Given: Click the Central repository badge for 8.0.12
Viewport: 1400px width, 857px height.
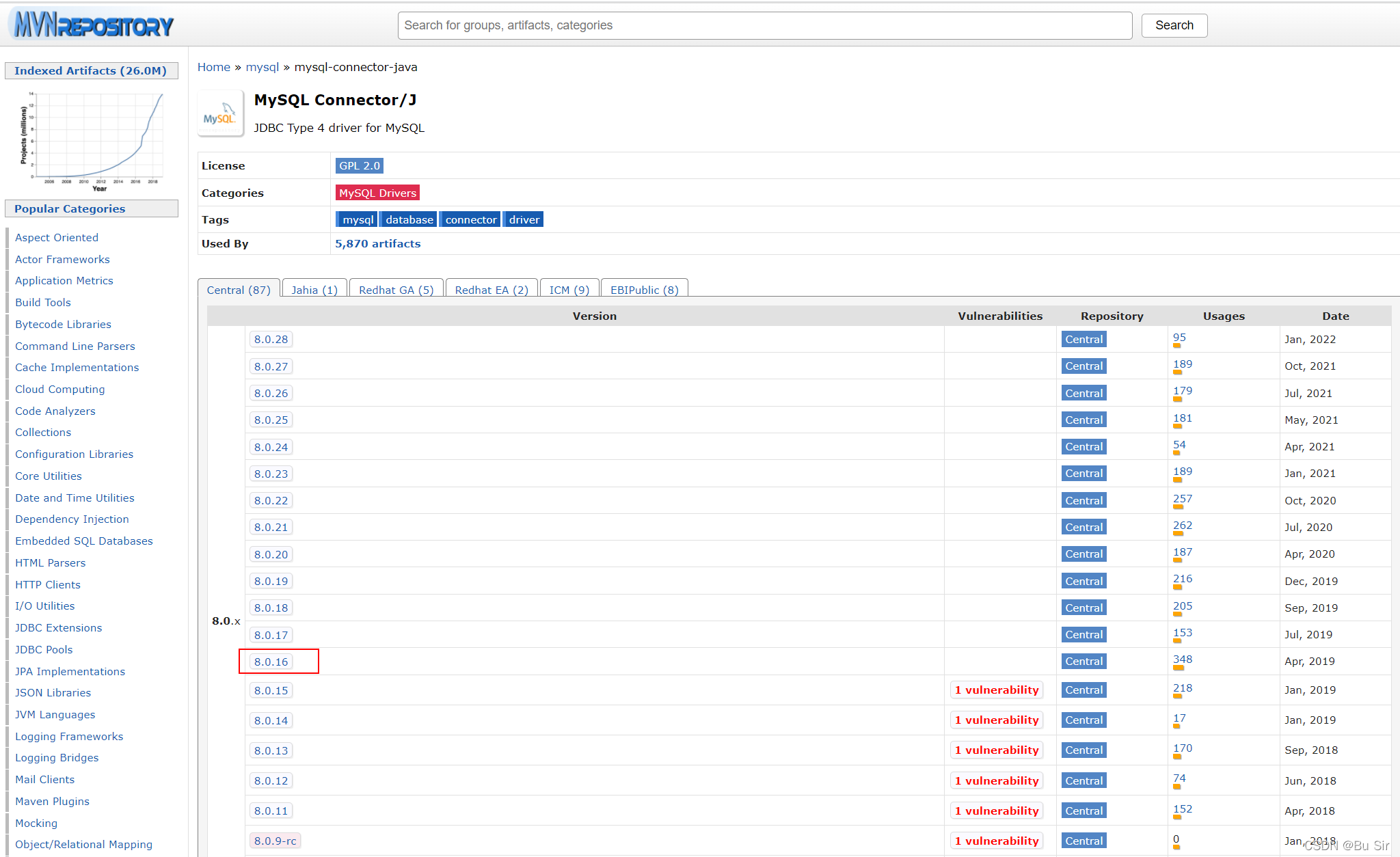Looking at the screenshot, I should click(1084, 780).
